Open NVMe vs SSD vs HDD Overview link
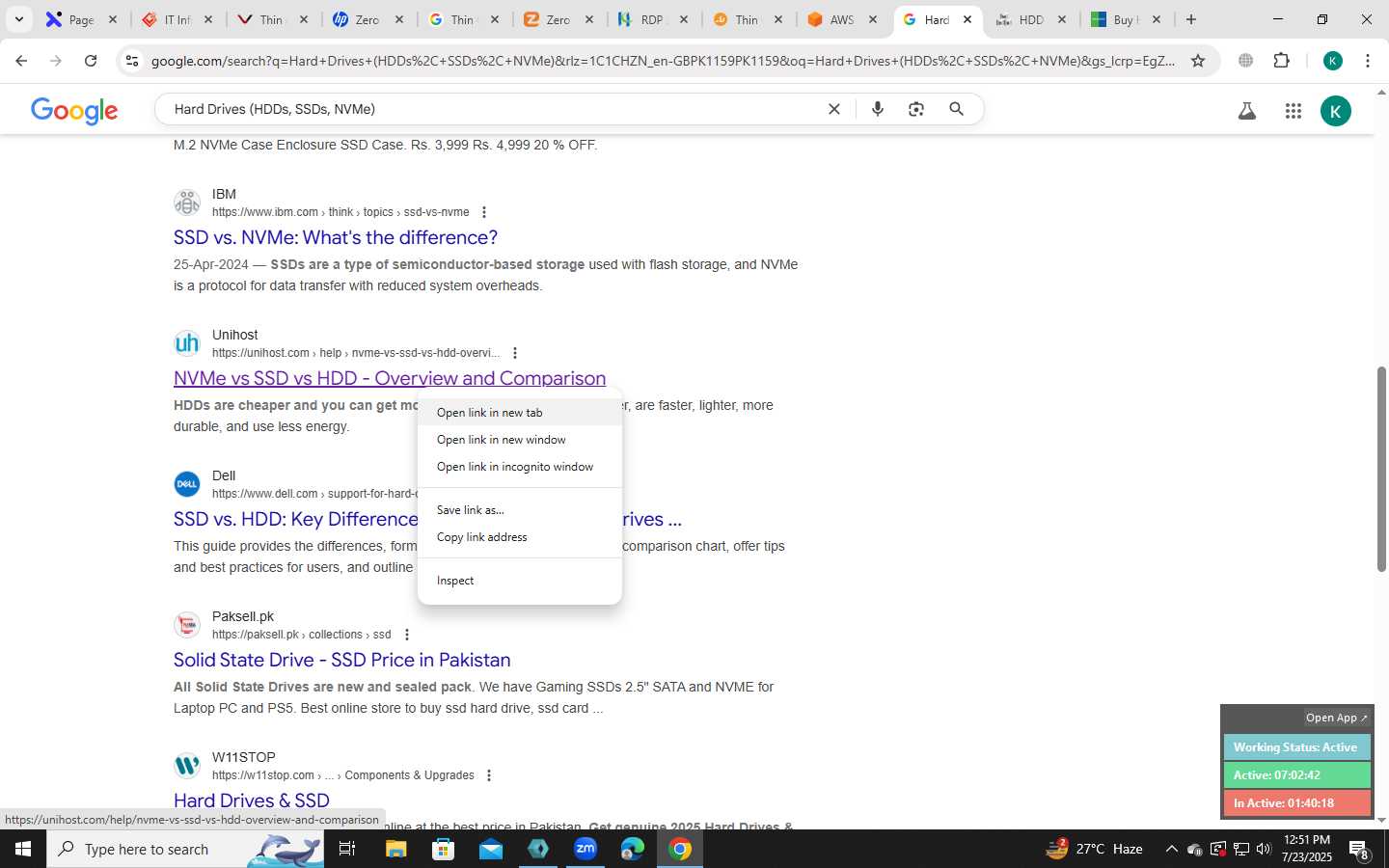This screenshot has height=868, width=1389. (x=390, y=378)
